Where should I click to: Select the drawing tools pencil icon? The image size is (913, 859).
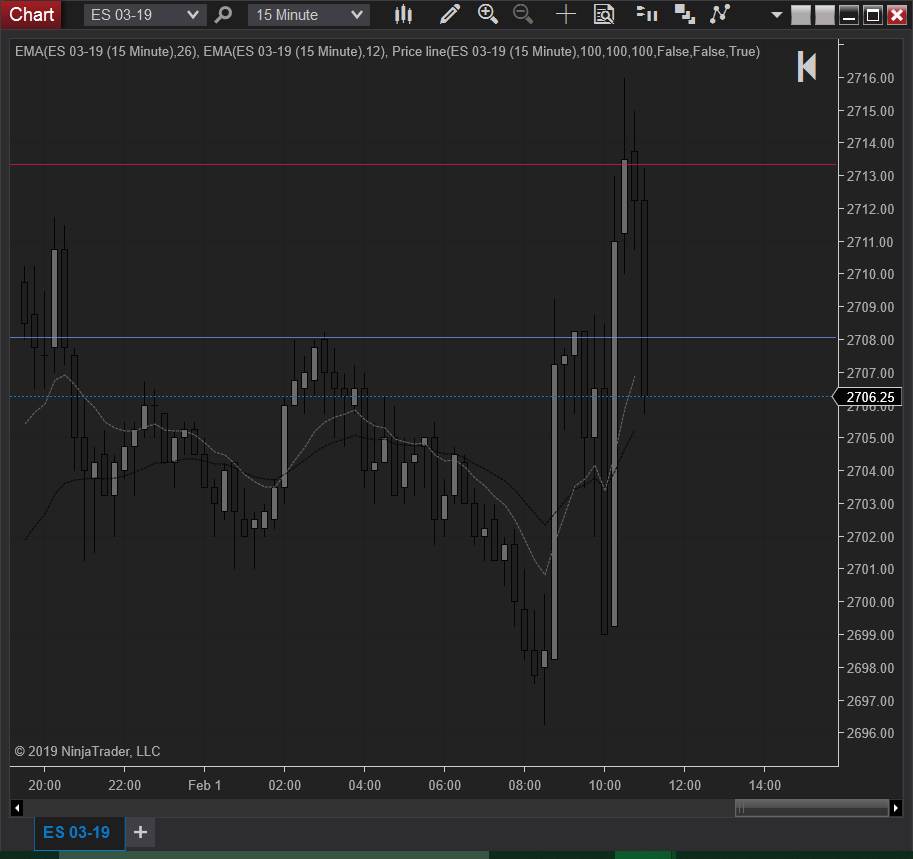tap(450, 15)
